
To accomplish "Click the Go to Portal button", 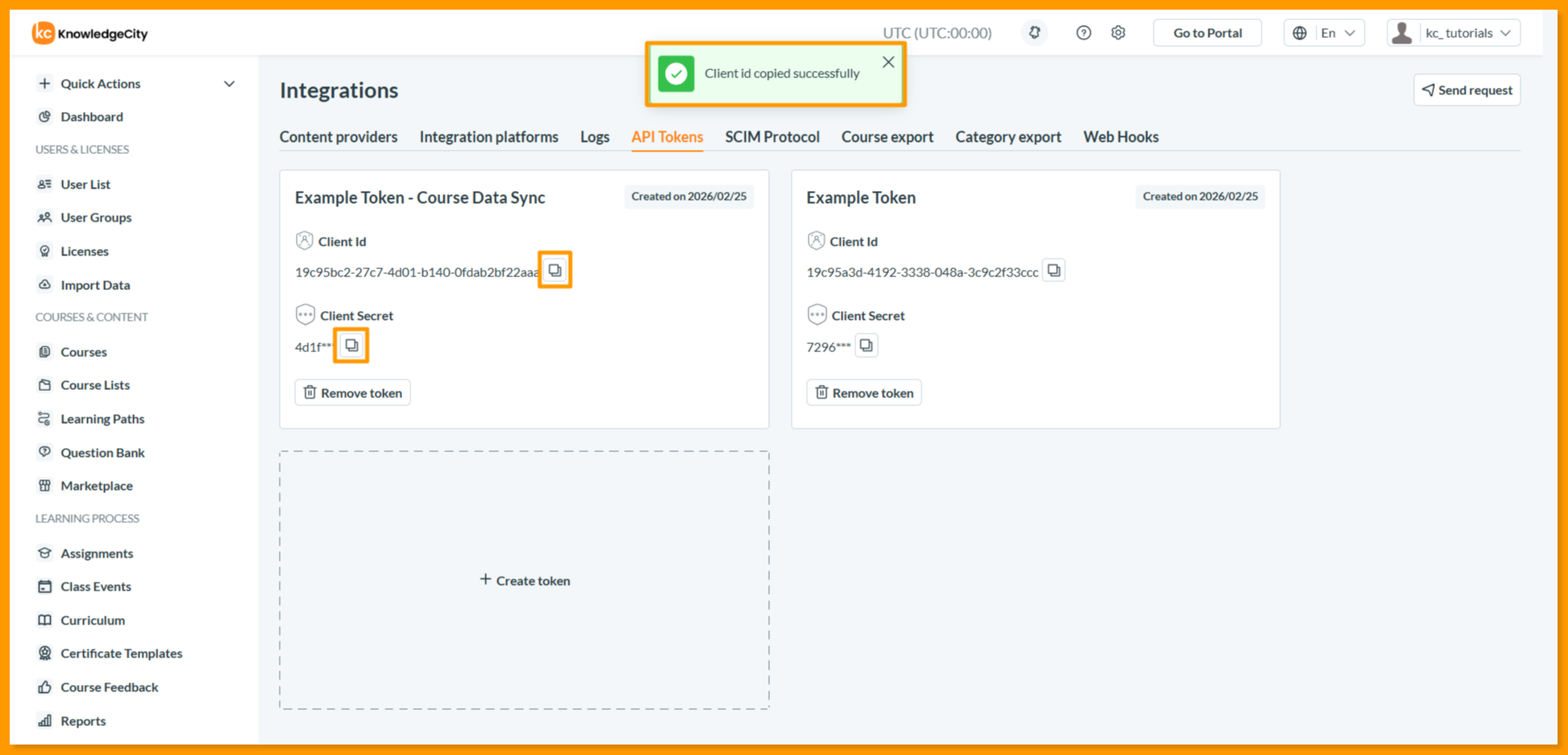I will point(1208,33).
